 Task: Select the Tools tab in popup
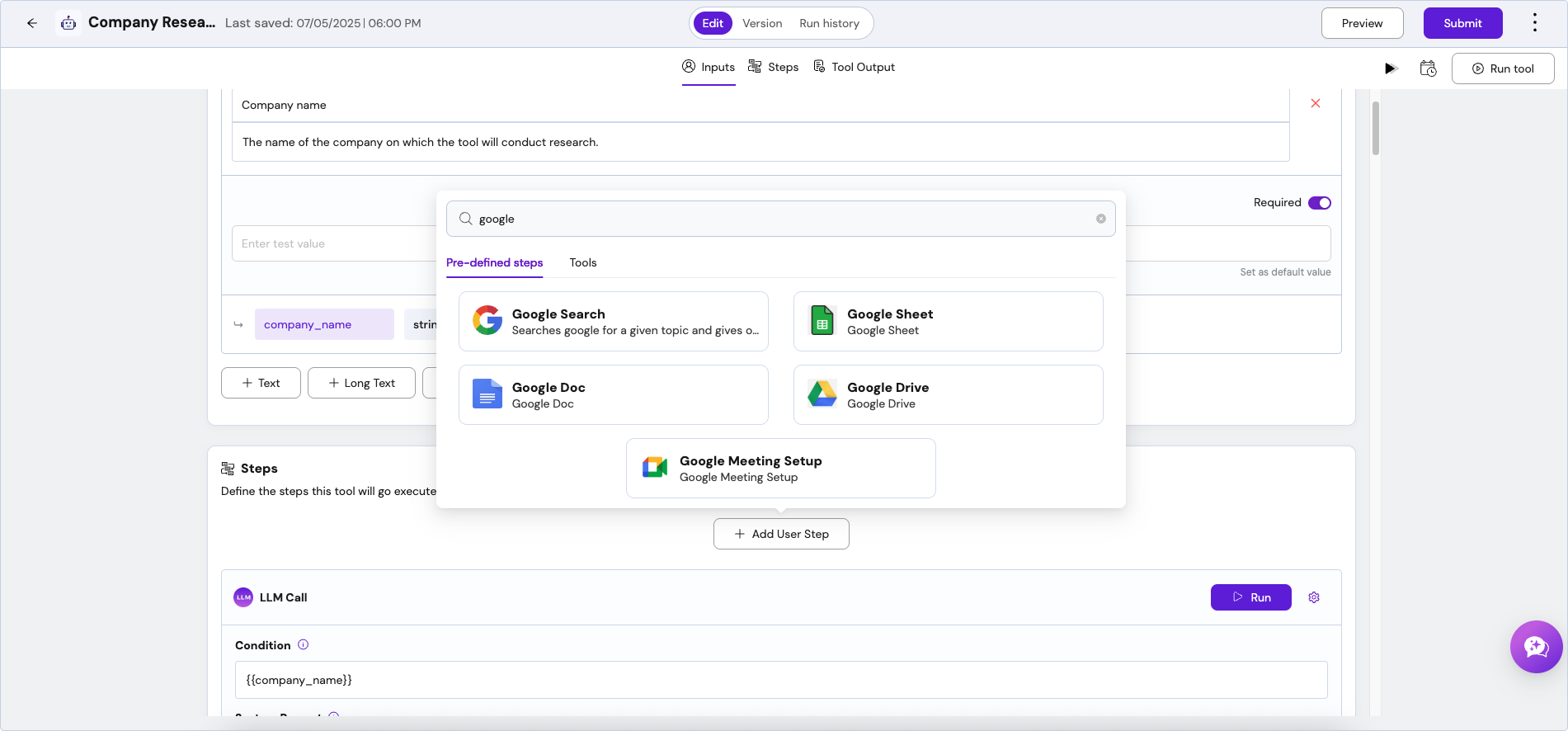pyautogui.click(x=583, y=262)
